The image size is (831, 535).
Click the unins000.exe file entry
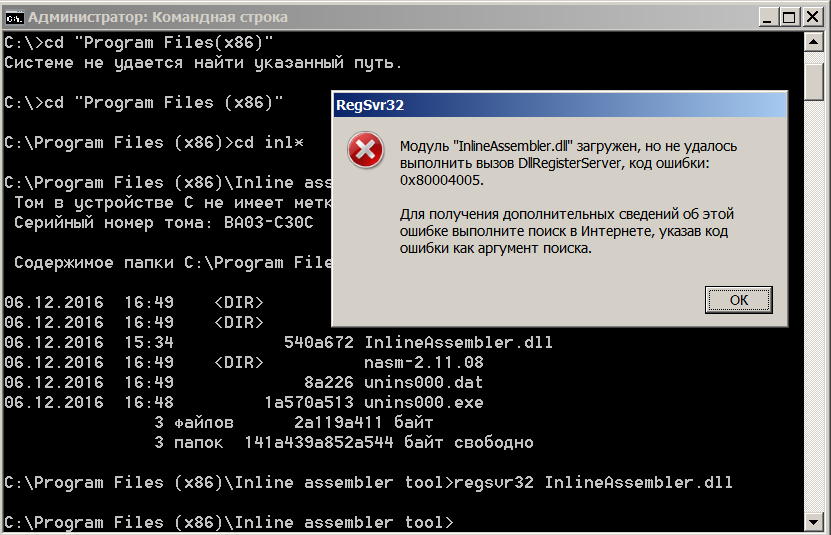424,403
